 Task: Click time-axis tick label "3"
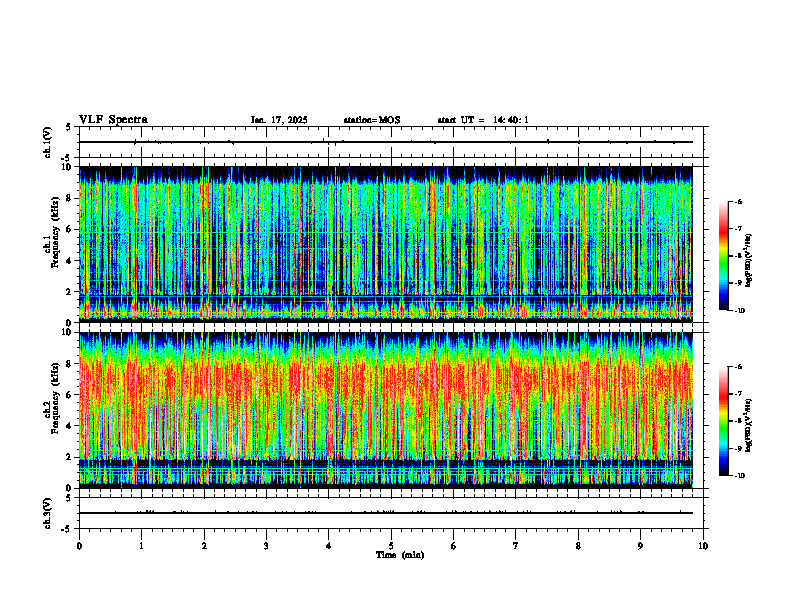click(x=266, y=546)
